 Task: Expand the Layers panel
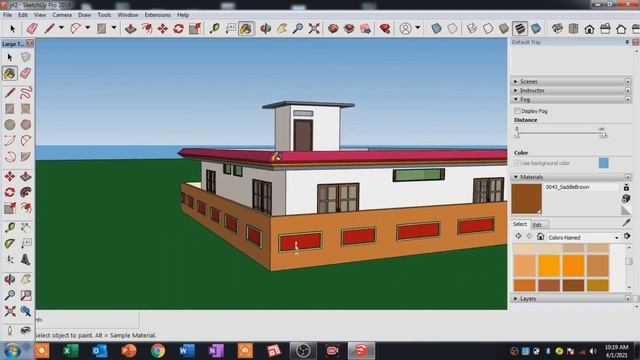[571, 299]
